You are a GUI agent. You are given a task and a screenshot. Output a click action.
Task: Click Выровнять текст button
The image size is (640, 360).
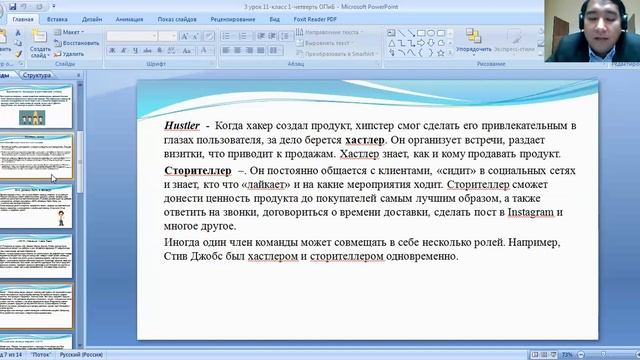coord(324,43)
